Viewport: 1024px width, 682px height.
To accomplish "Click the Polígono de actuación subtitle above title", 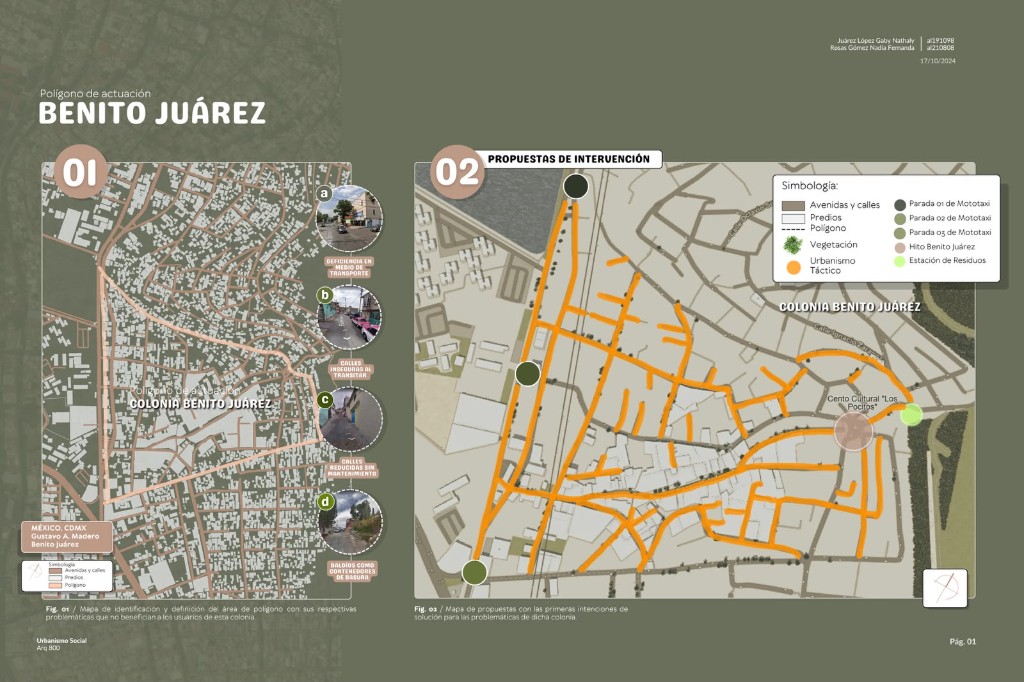I will [95, 93].
